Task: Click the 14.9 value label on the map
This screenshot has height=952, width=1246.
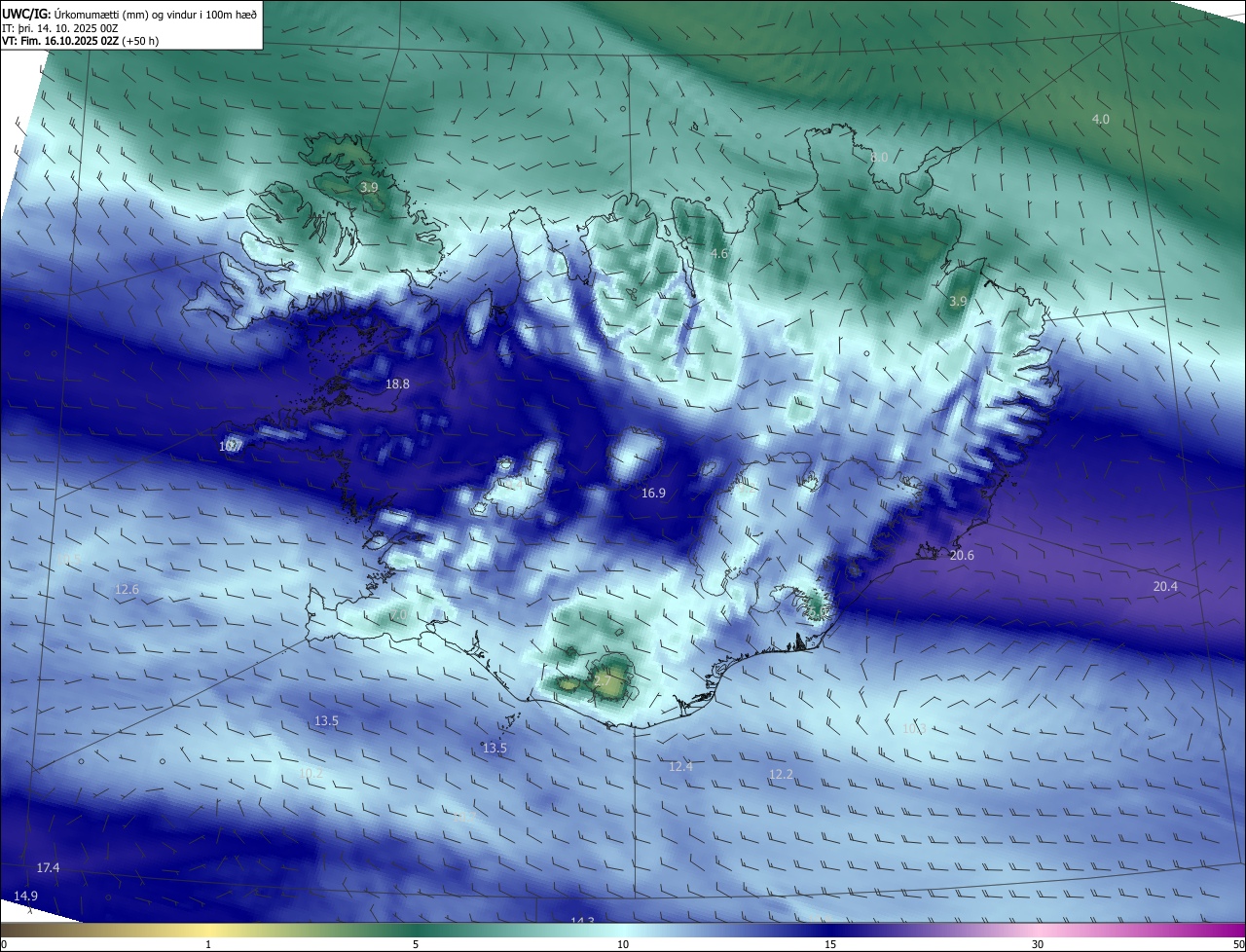Action: pyautogui.click(x=26, y=896)
